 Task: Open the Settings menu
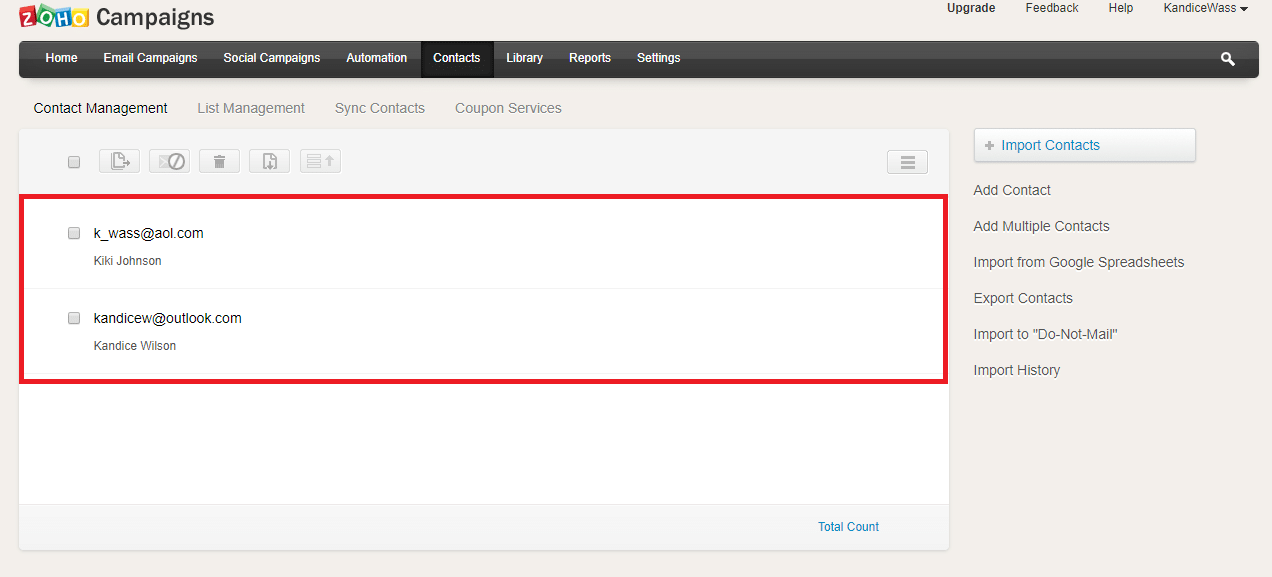[x=659, y=58]
